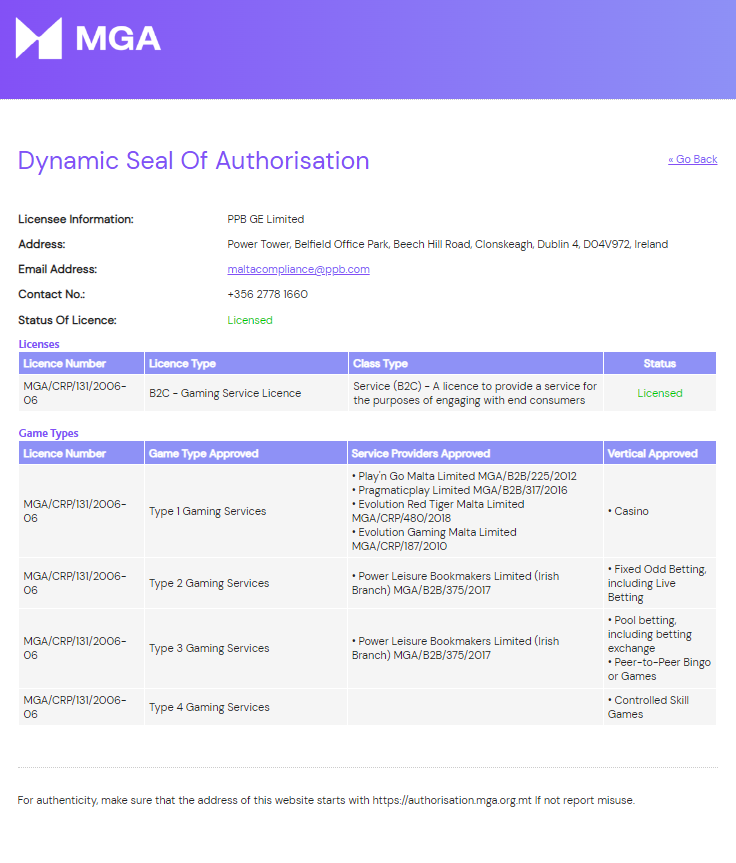Click the Licensee Information label

pyautogui.click(x=76, y=219)
